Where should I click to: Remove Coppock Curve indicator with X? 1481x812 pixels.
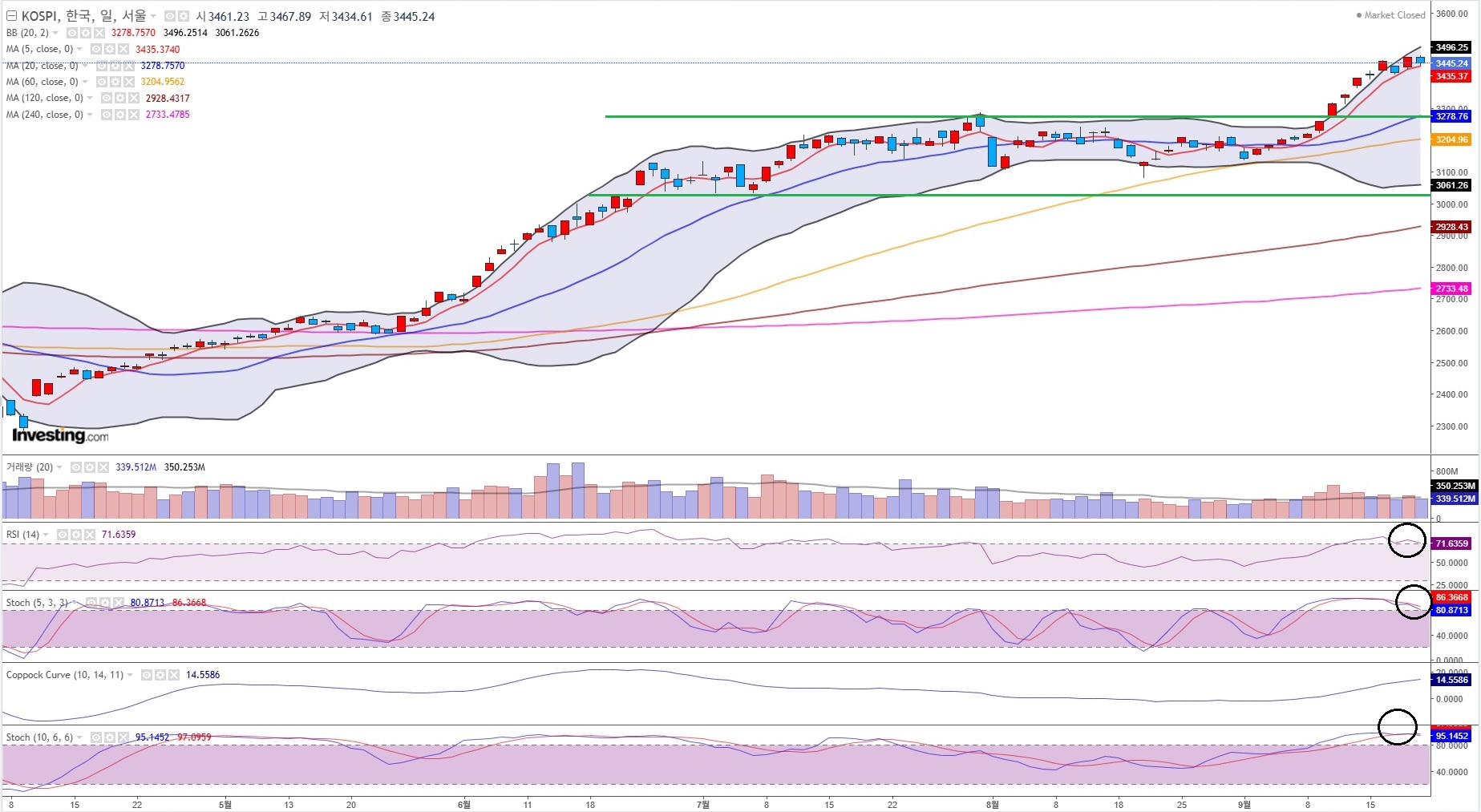[174, 675]
